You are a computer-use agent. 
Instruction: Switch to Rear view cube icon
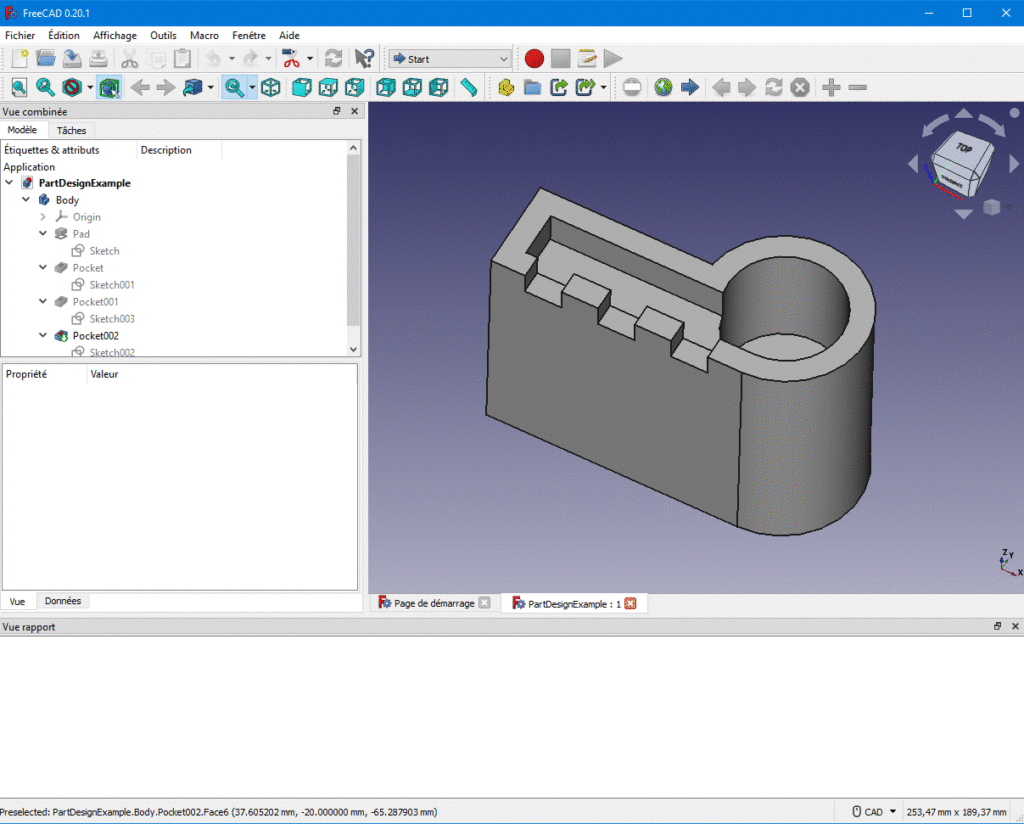pos(385,87)
